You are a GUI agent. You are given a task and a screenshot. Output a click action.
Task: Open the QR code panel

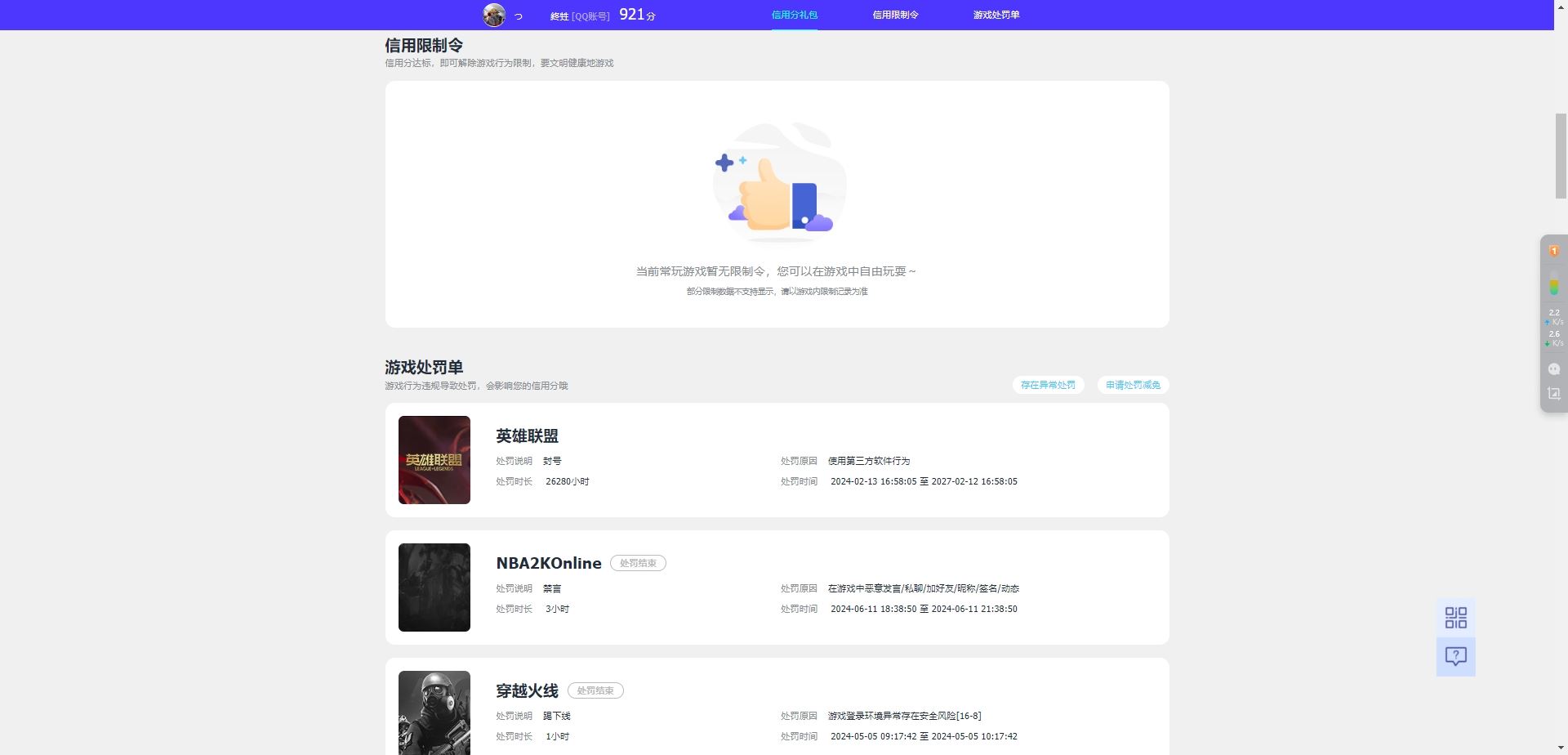(x=1458, y=619)
